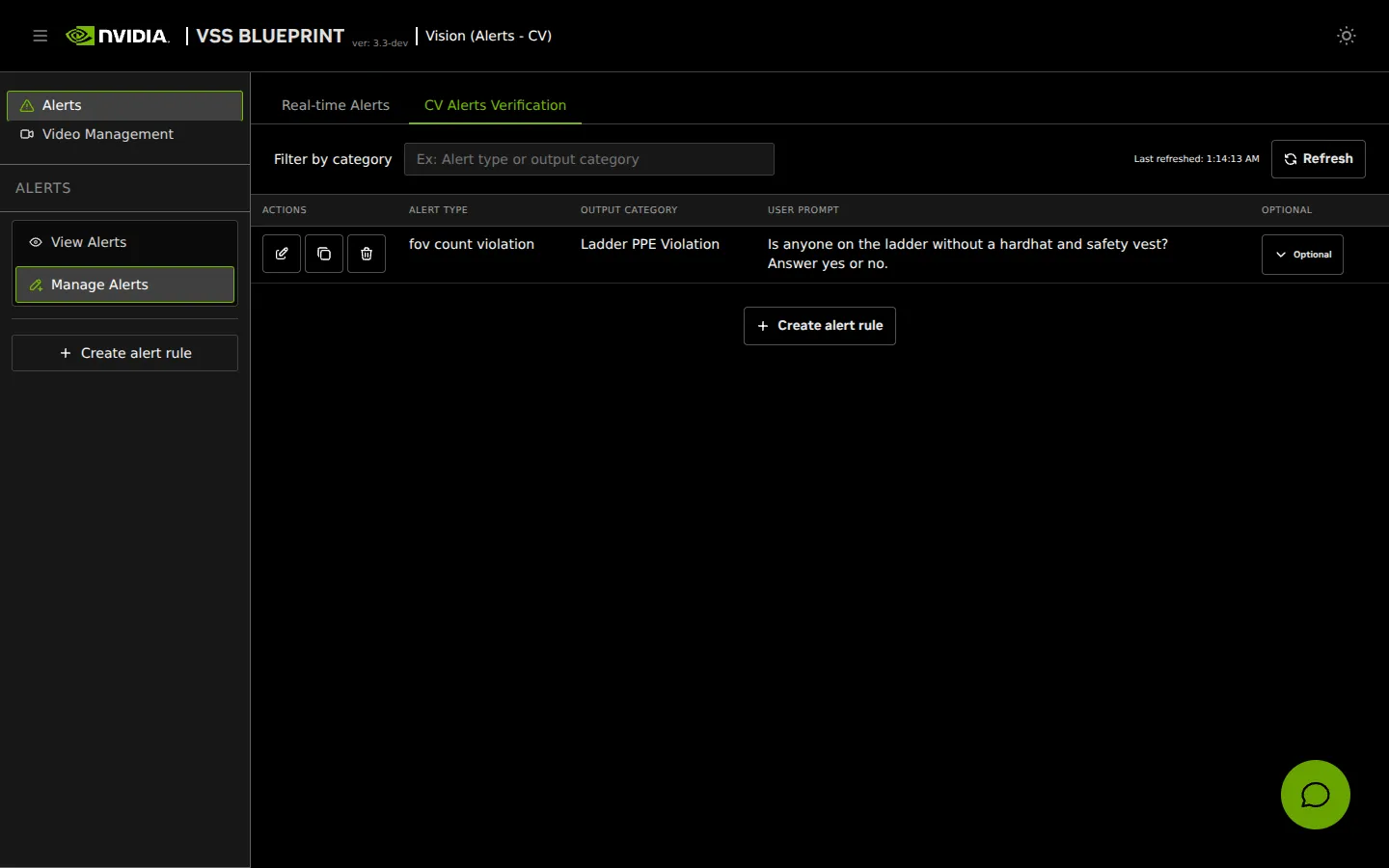Click the 'Filter by category' label
Image resolution: width=1389 pixels, height=868 pixels.
coord(333,159)
